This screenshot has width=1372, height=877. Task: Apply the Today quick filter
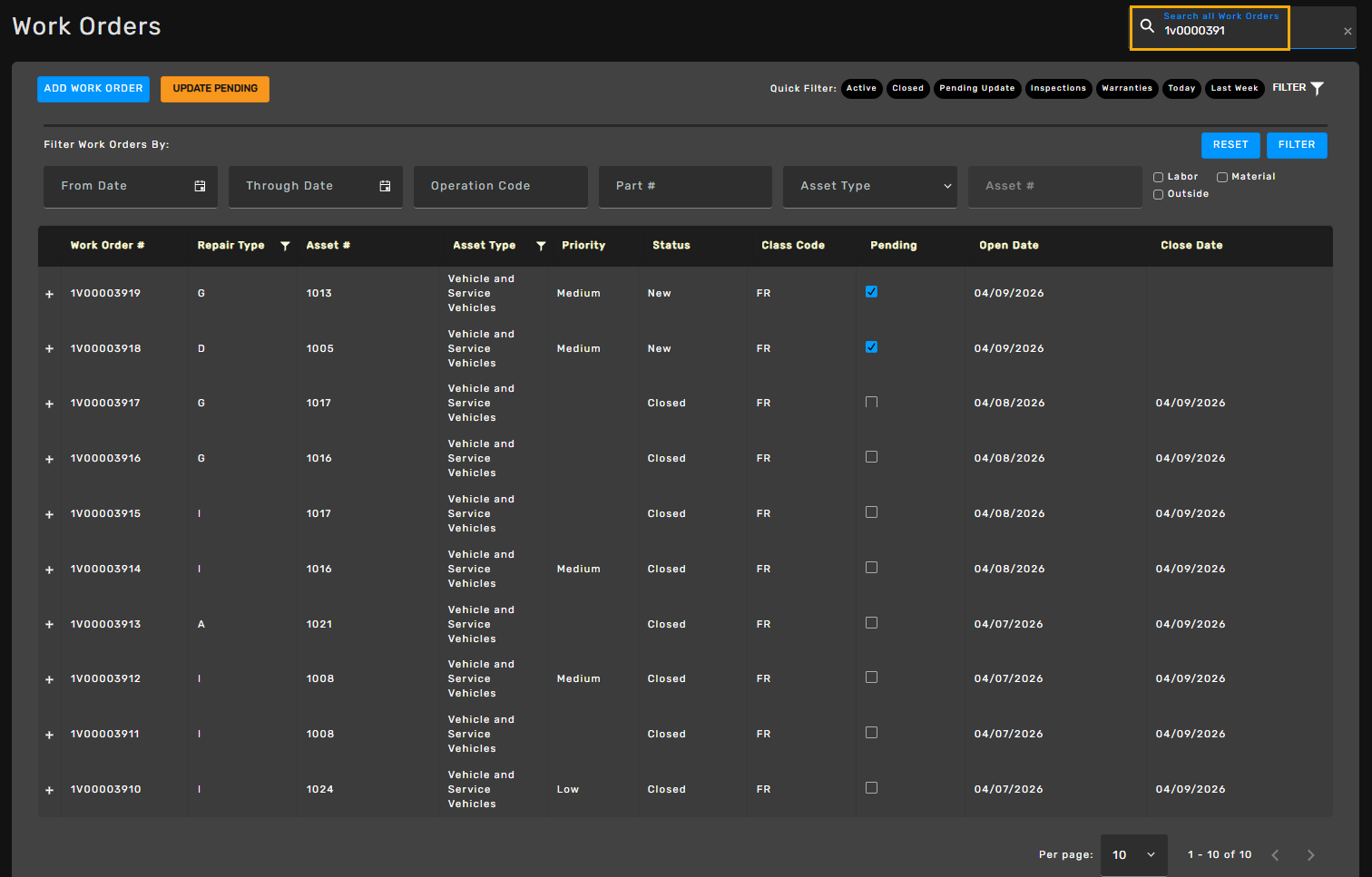point(1181,89)
